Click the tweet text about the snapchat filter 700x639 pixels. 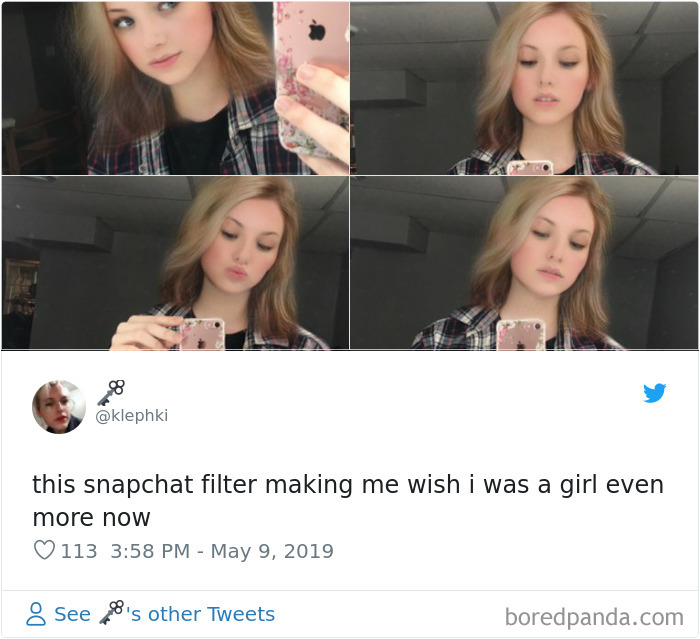point(347,501)
